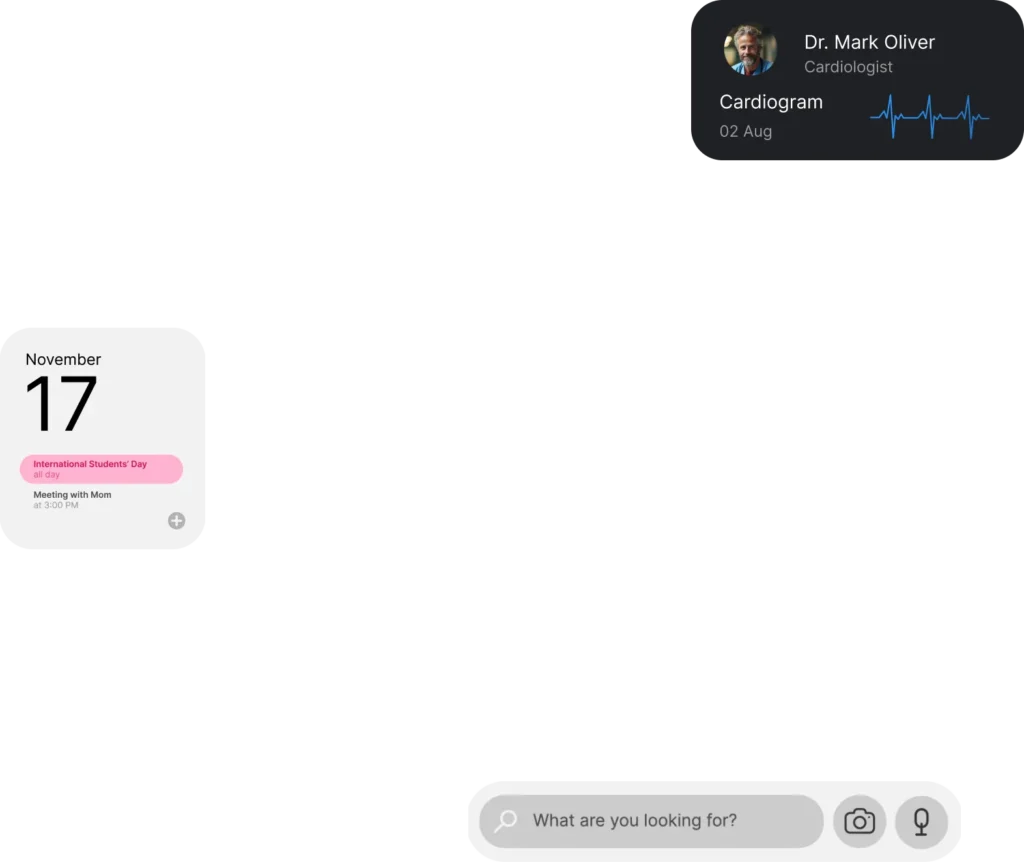Image resolution: width=1024 pixels, height=862 pixels.
Task: Click the camera icon beside search bar
Action: [x=859, y=822]
